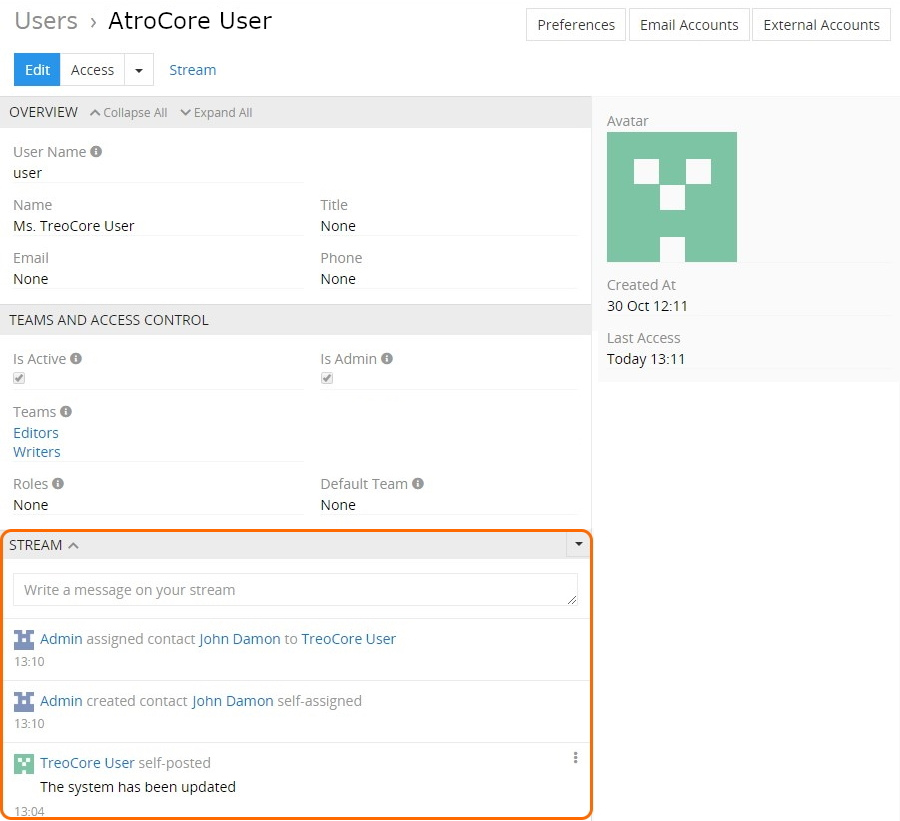Click the 13:04 timestamp of self-posted message

coord(29,811)
